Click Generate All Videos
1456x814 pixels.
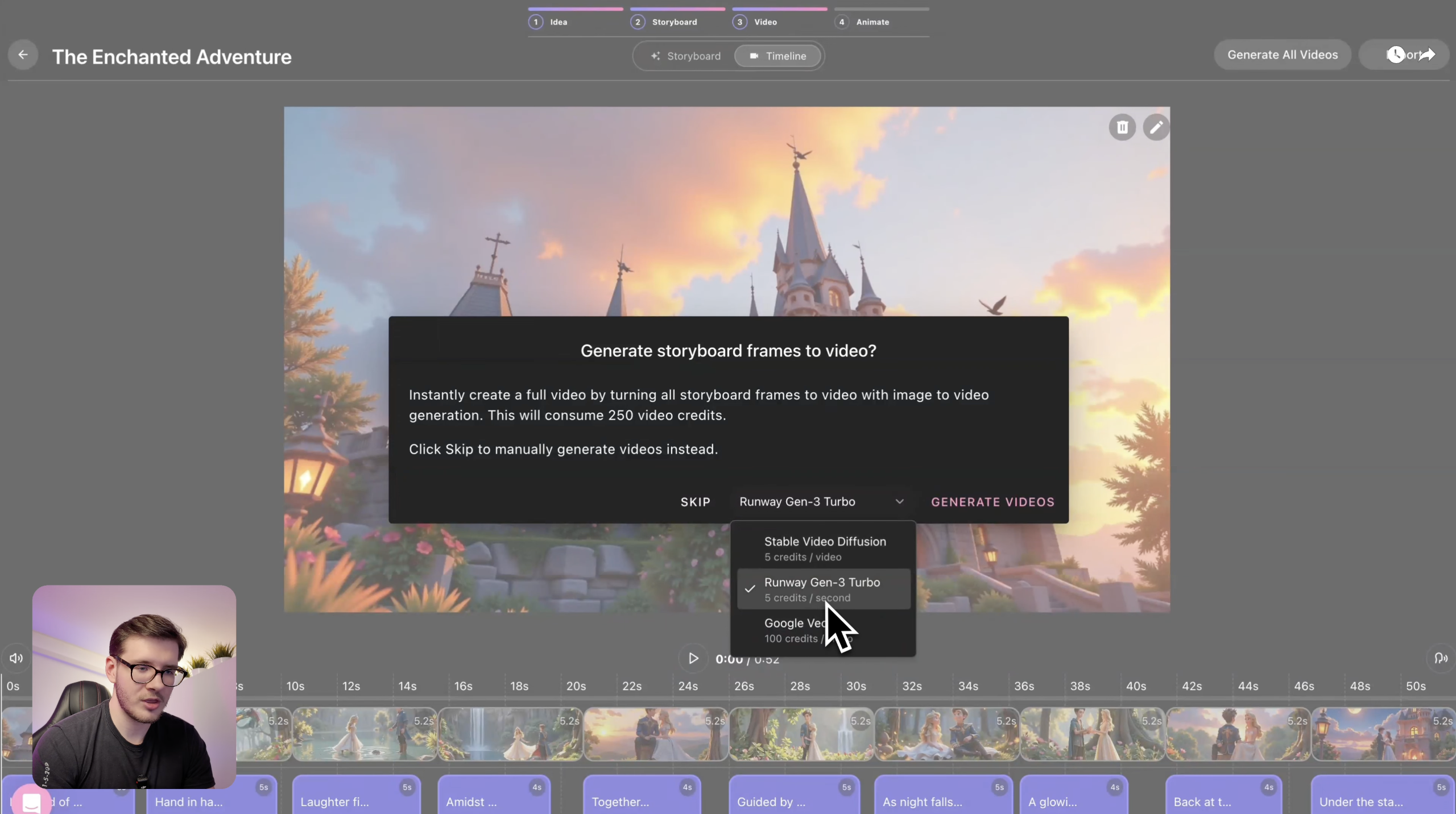coord(1283,54)
